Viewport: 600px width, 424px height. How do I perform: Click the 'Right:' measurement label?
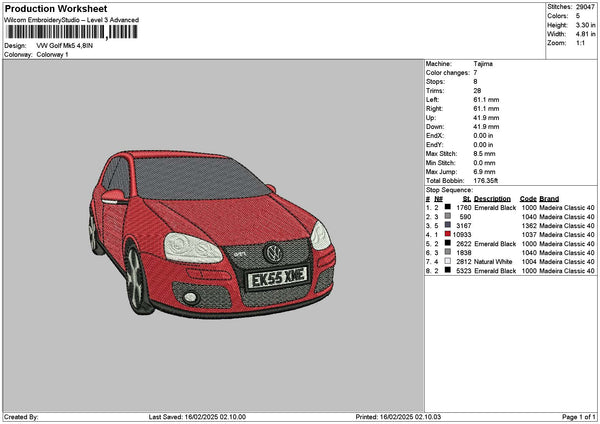[x=434, y=109]
